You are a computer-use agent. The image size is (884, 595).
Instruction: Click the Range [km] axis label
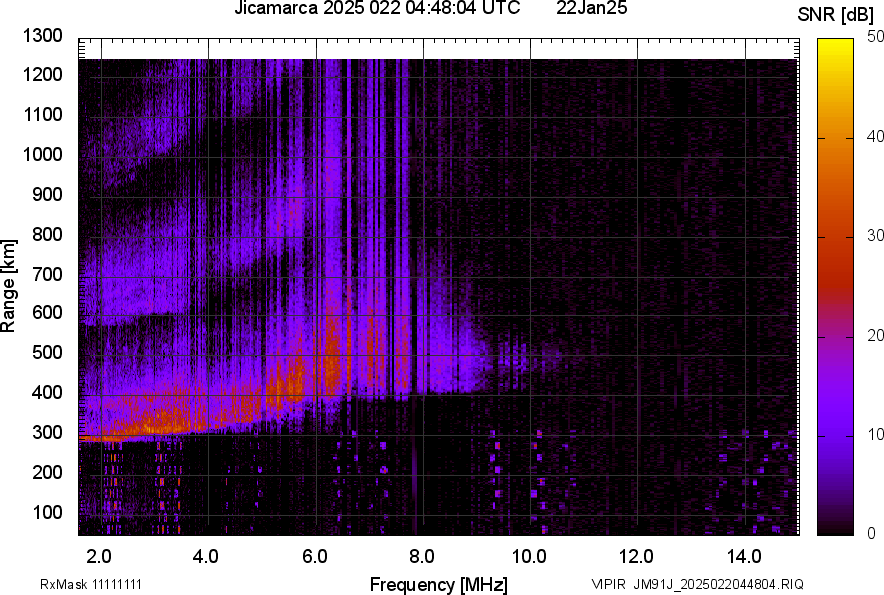click(9, 286)
